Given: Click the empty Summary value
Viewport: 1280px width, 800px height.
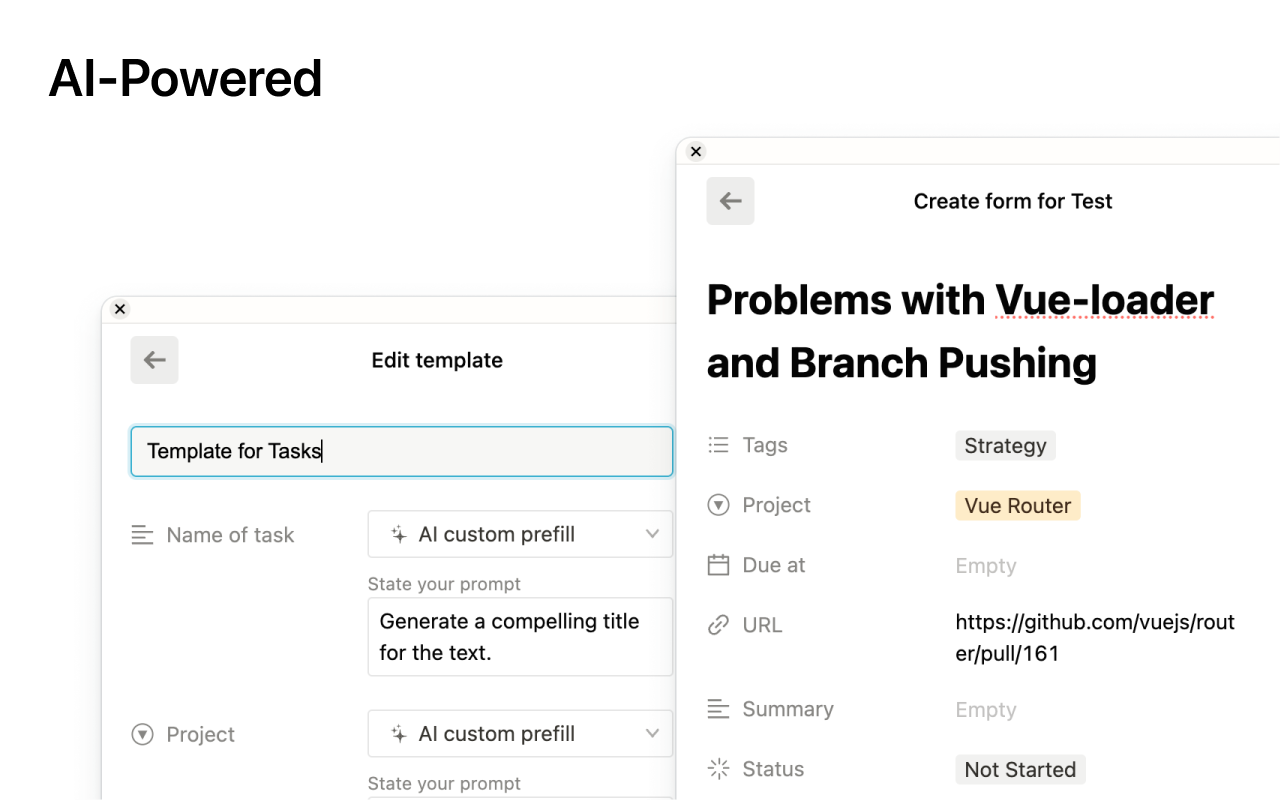Looking at the screenshot, I should point(986,710).
